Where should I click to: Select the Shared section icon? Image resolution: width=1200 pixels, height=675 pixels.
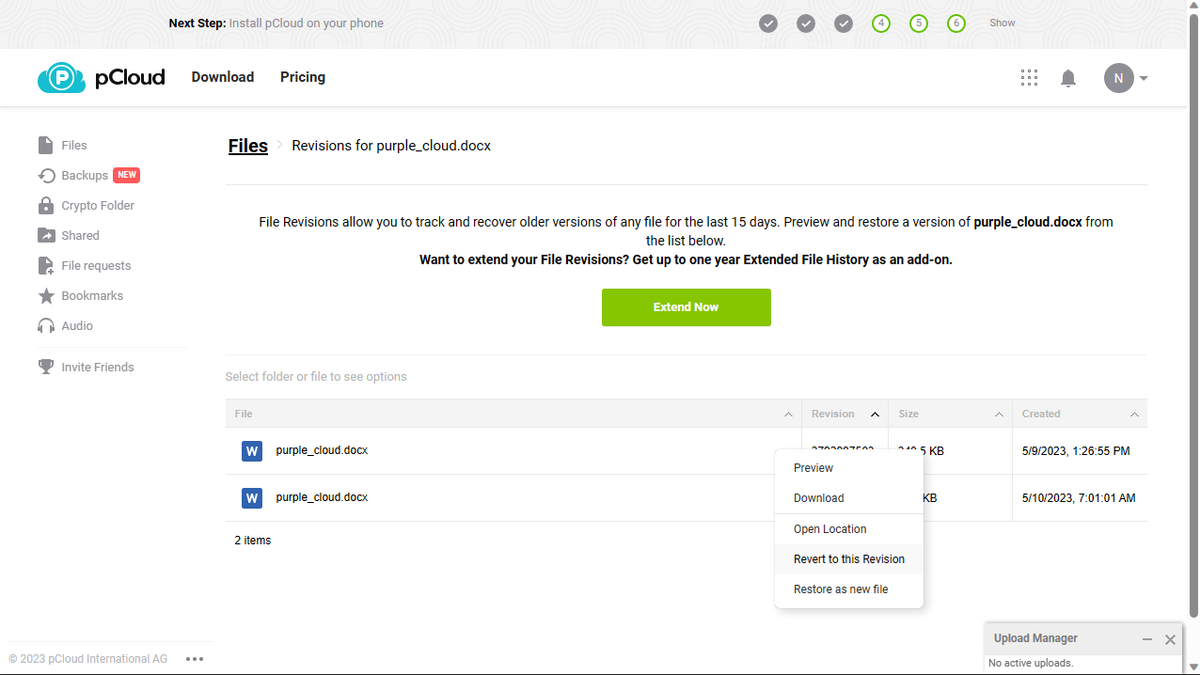pyautogui.click(x=46, y=235)
